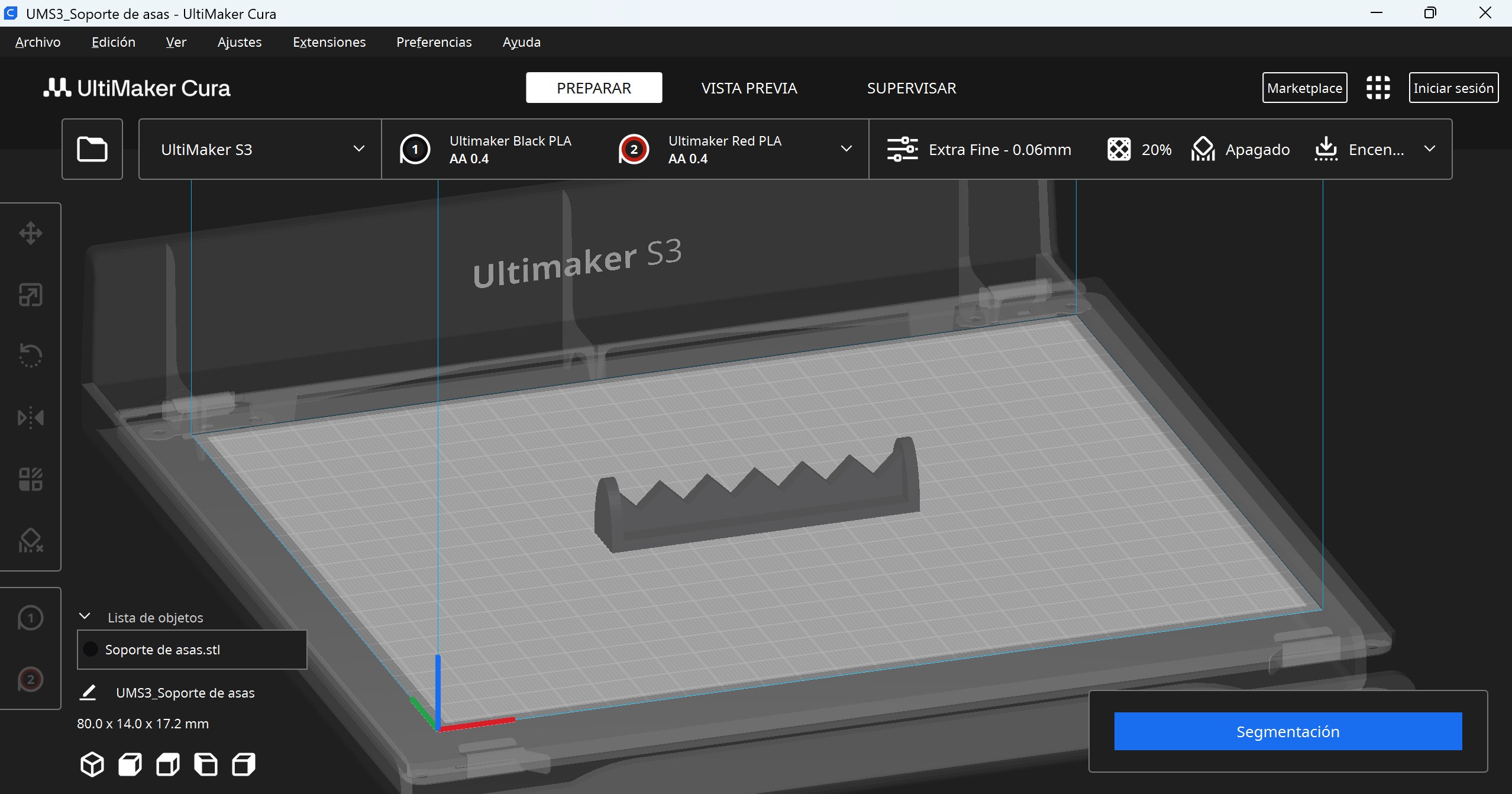The height and width of the screenshot is (794, 1512).
Task: Click the Segmentación button
Action: point(1288,731)
